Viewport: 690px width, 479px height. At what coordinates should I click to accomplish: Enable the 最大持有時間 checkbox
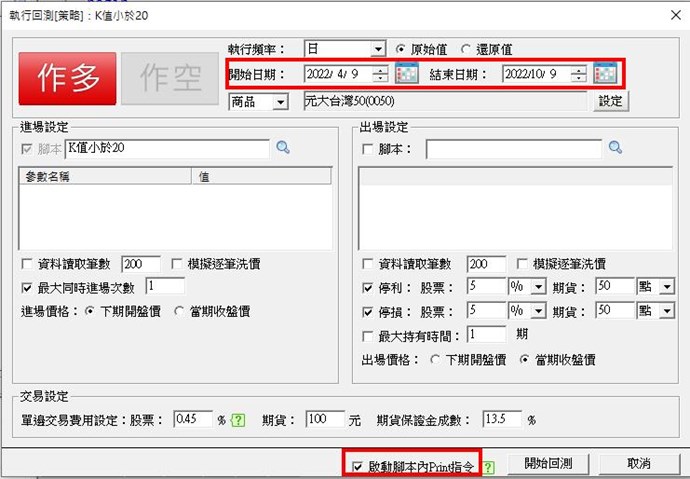[367, 336]
